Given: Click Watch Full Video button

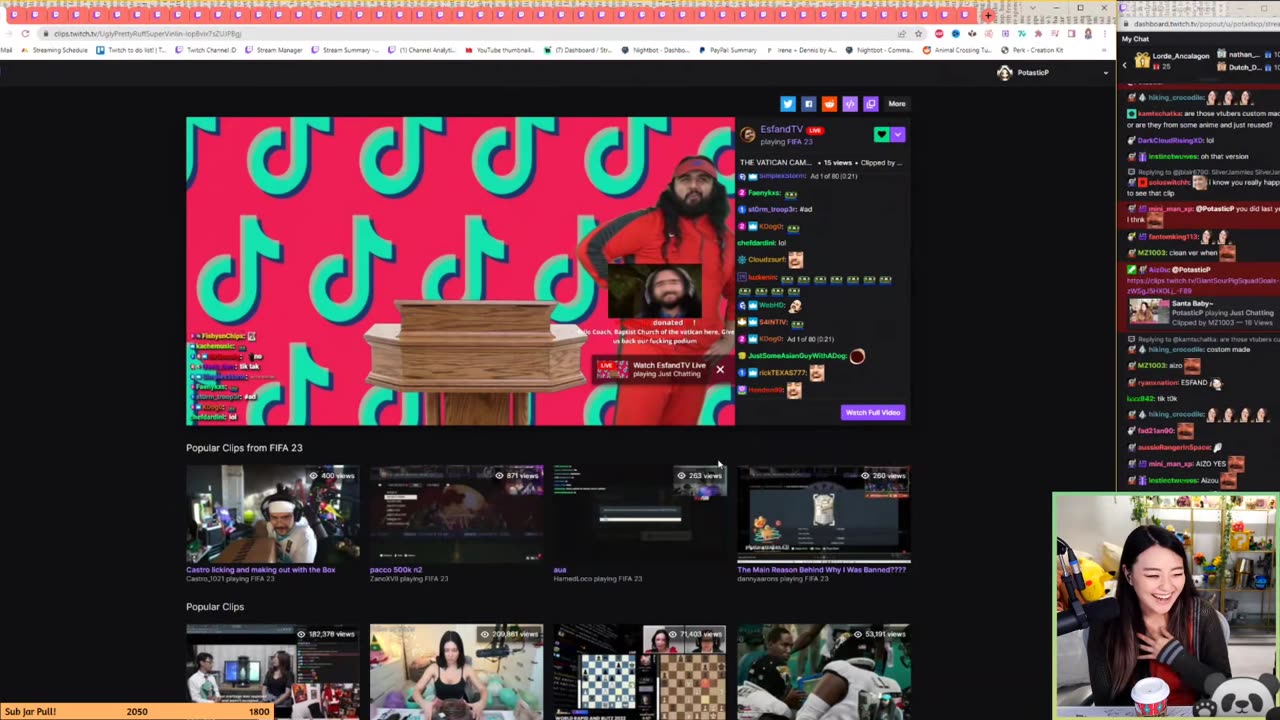Looking at the screenshot, I should click(x=873, y=412).
